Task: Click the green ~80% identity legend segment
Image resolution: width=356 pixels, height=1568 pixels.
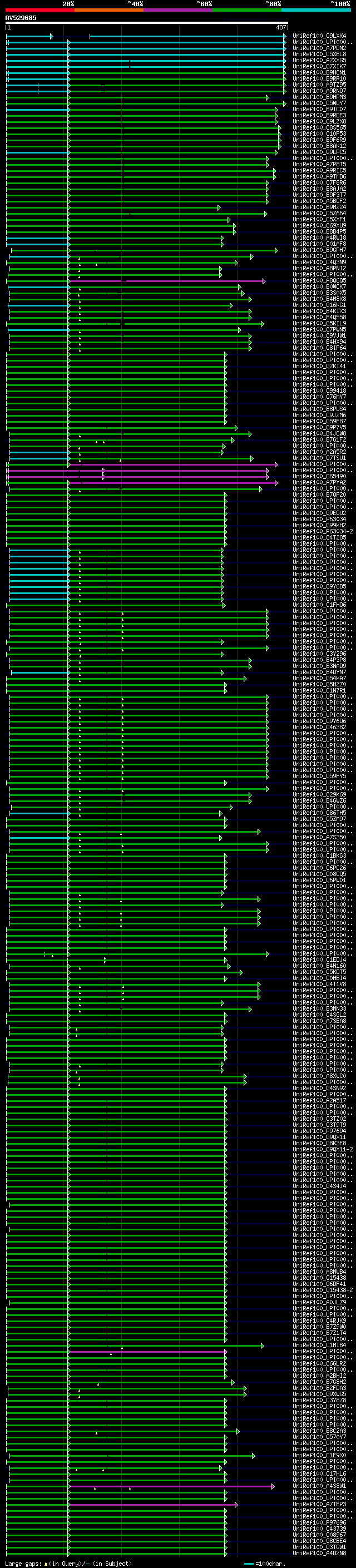Action: click(x=247, y=10)
